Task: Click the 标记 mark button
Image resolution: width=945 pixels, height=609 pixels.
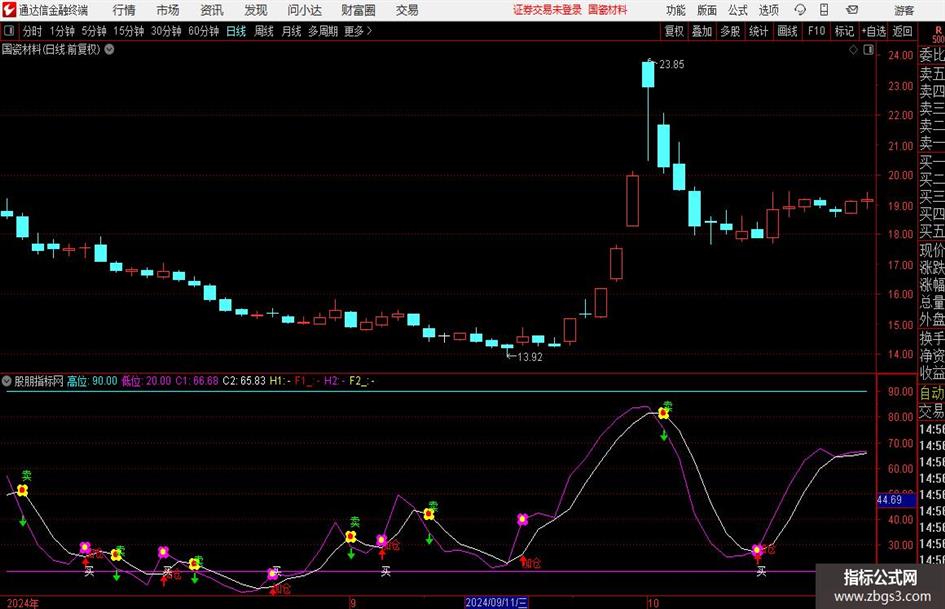Action: coord(844,31)
